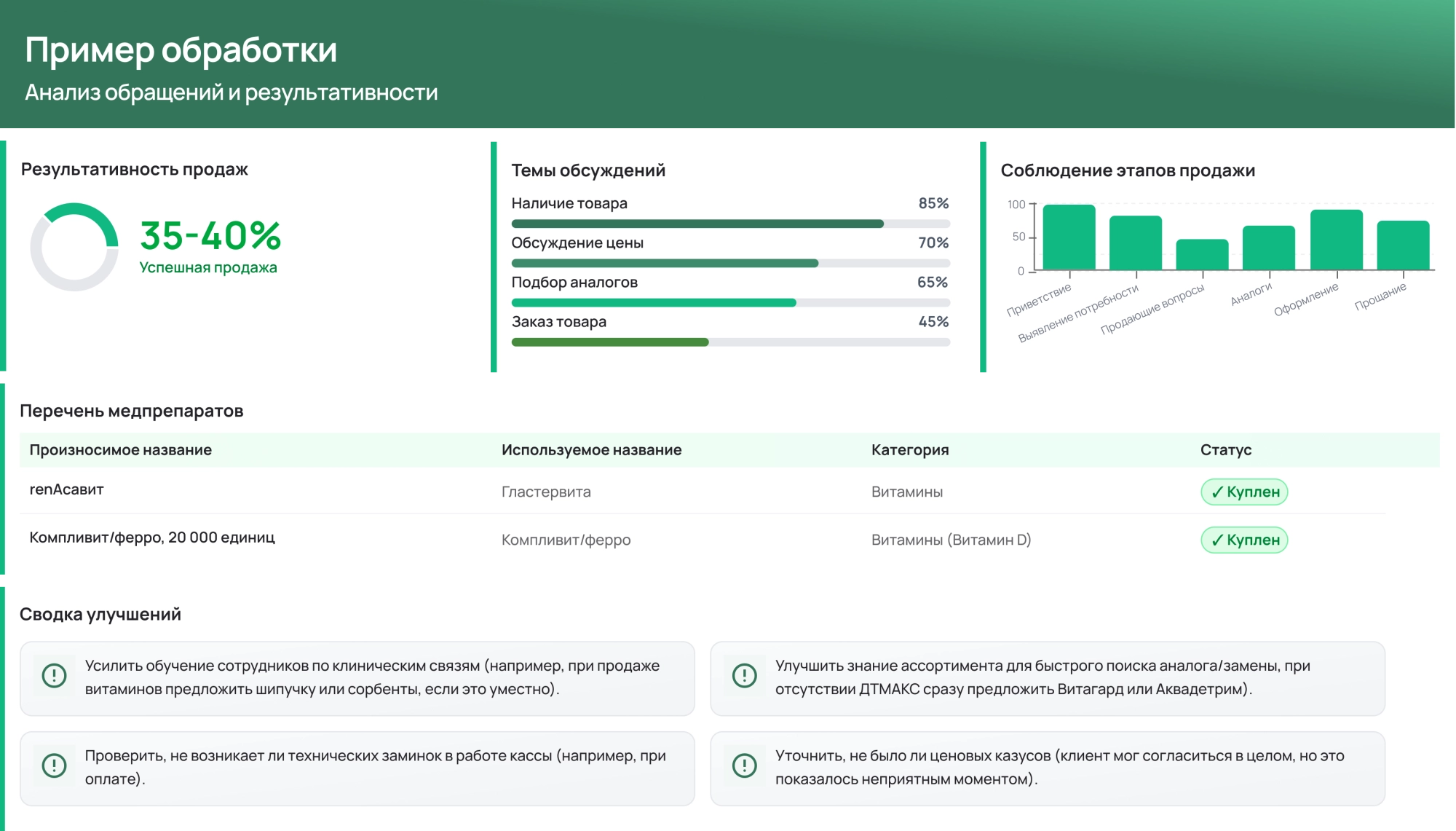
Task: Click the 'Заказ товара' progress bar
Action: [730, 342]
